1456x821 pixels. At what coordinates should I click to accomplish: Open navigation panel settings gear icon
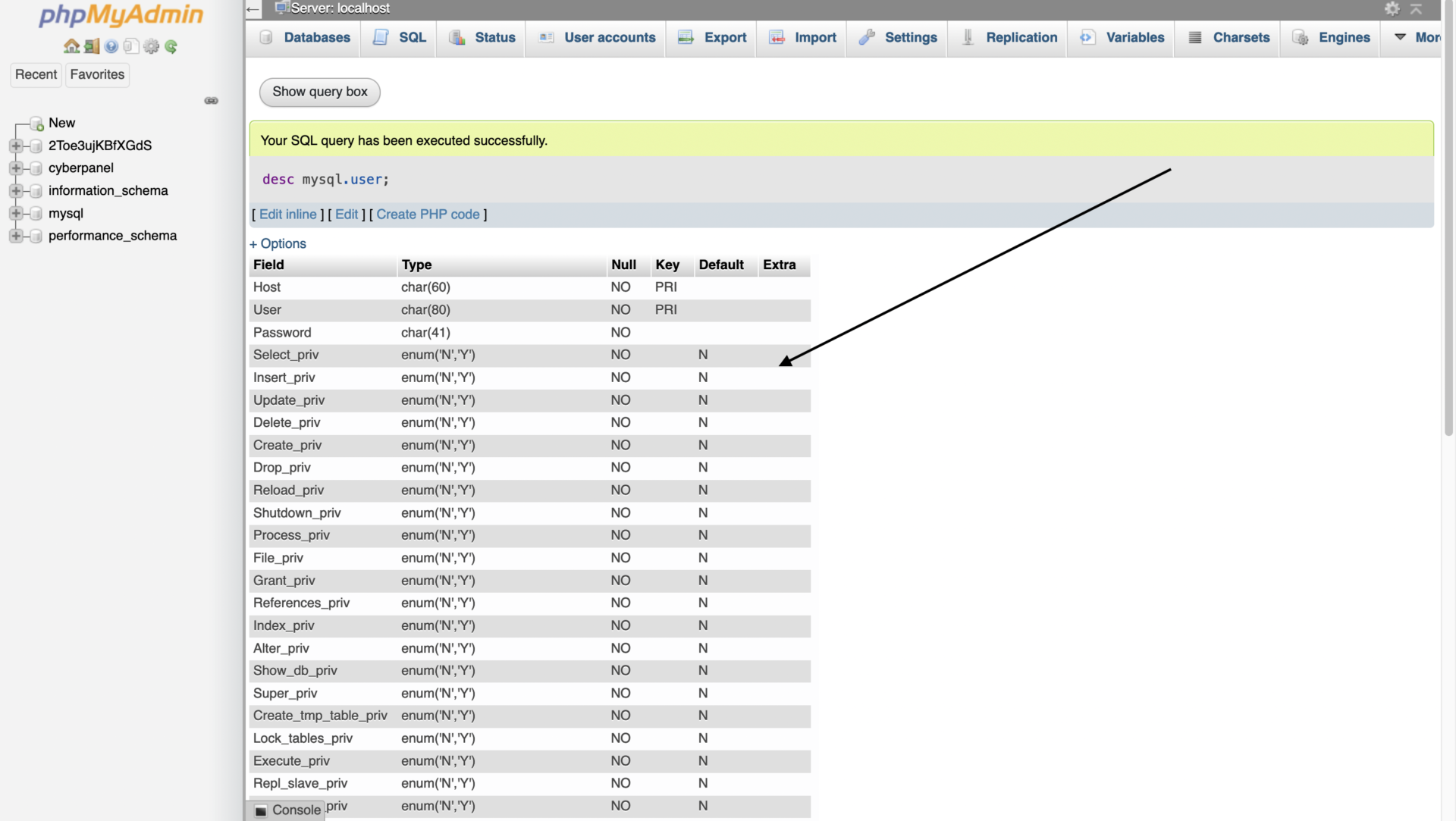pyautogui.click(x=152, y=46)
